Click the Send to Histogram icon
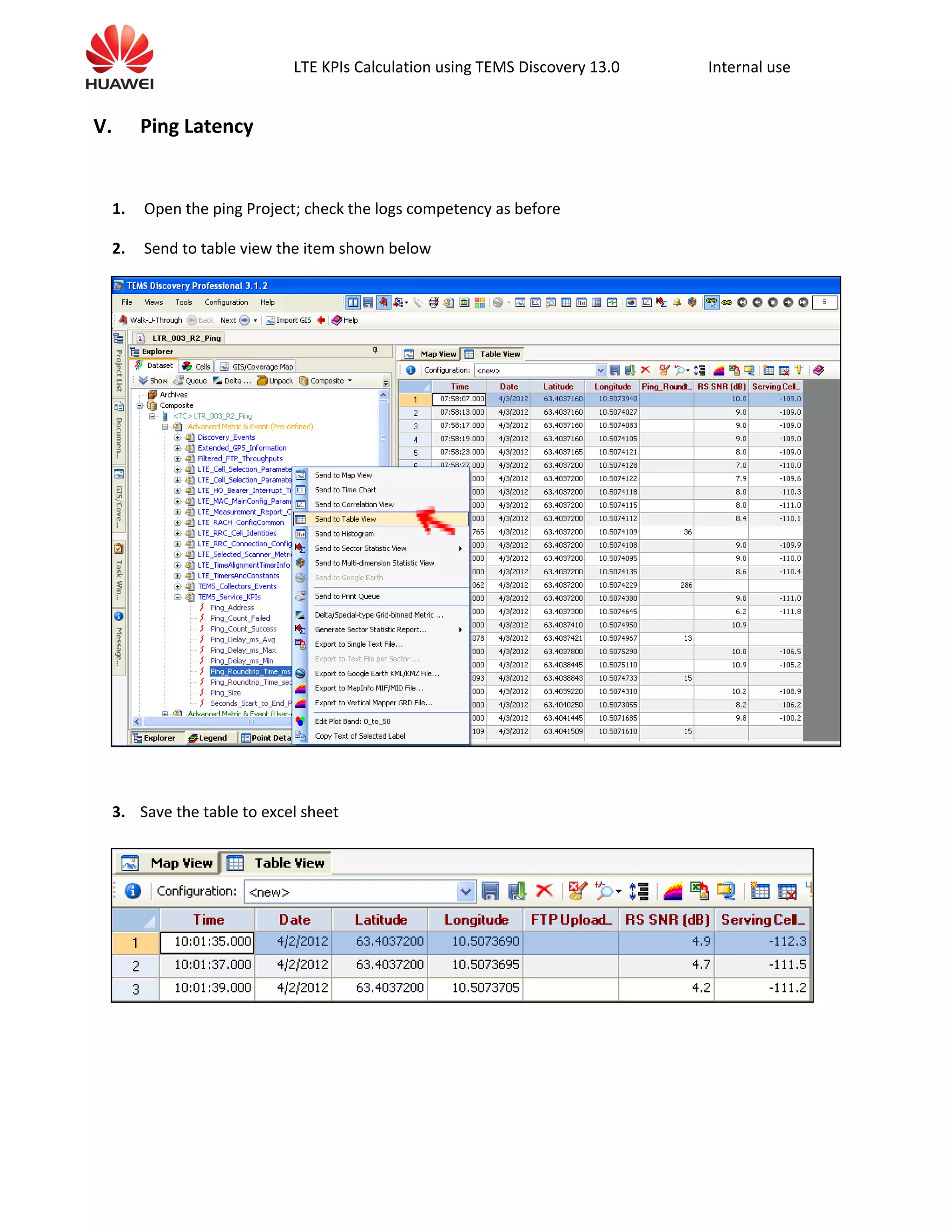Image resolution: width=952 pixels, height=1232 pixels. click(301, 534)
